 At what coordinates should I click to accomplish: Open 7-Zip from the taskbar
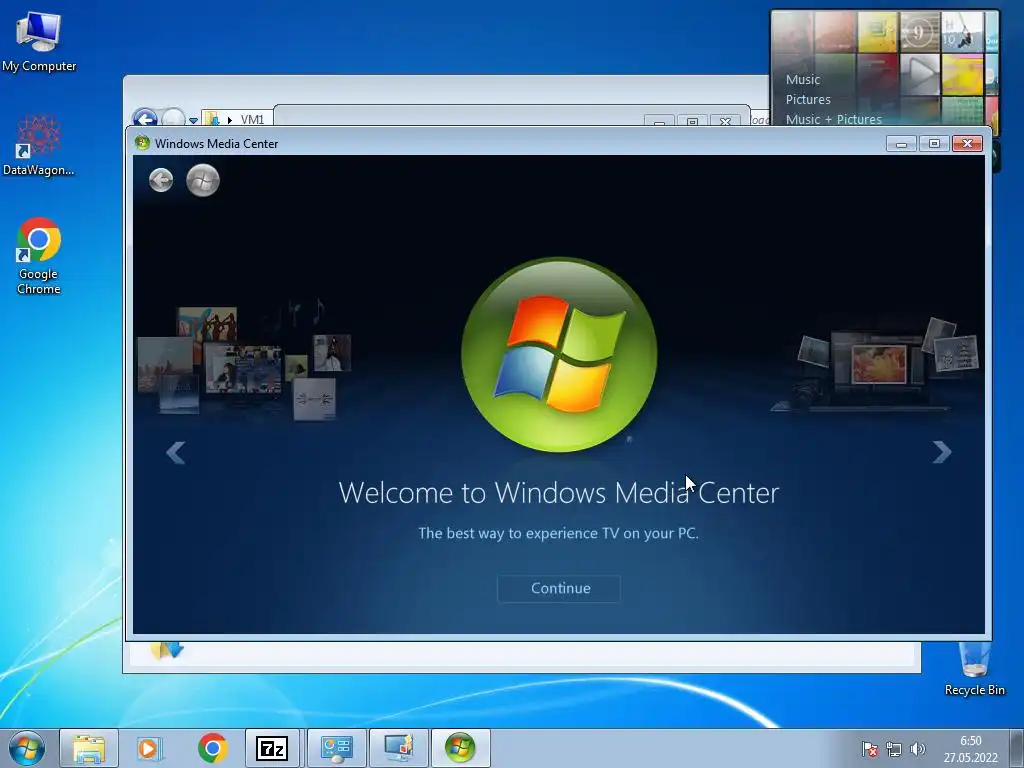coord(272,748)
